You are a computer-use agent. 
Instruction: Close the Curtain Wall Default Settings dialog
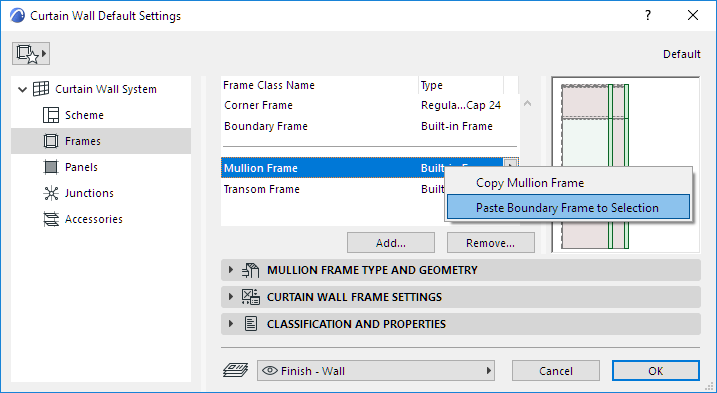[x=693, y=15]
